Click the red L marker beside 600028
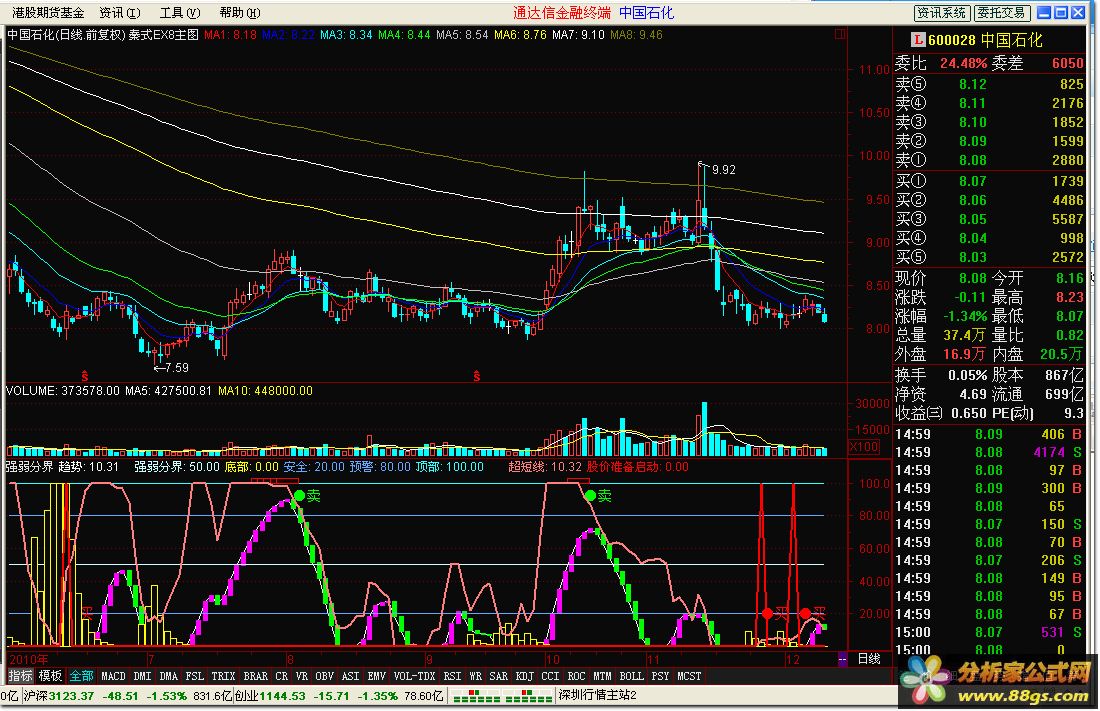 [918, 40]
